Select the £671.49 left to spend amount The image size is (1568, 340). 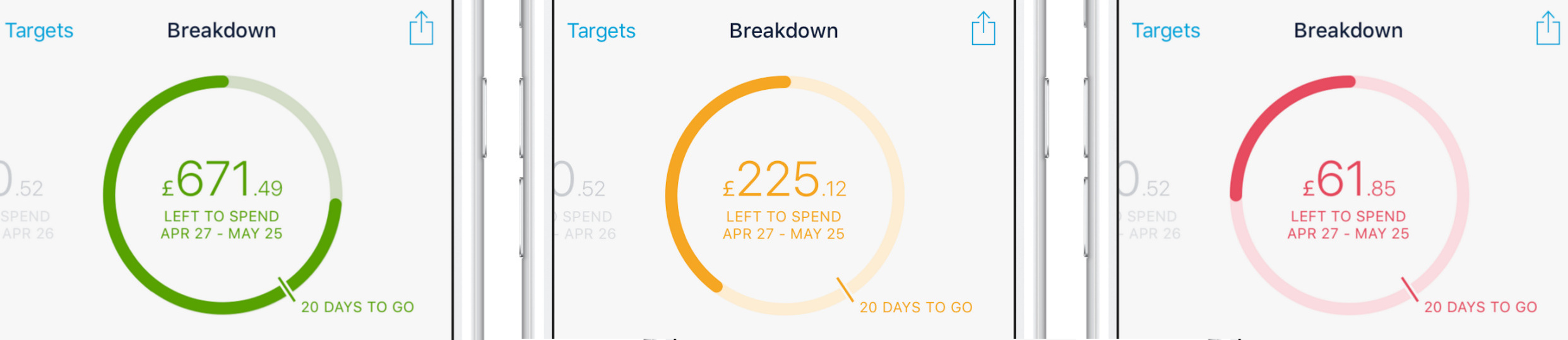click(x=222, y=180)
